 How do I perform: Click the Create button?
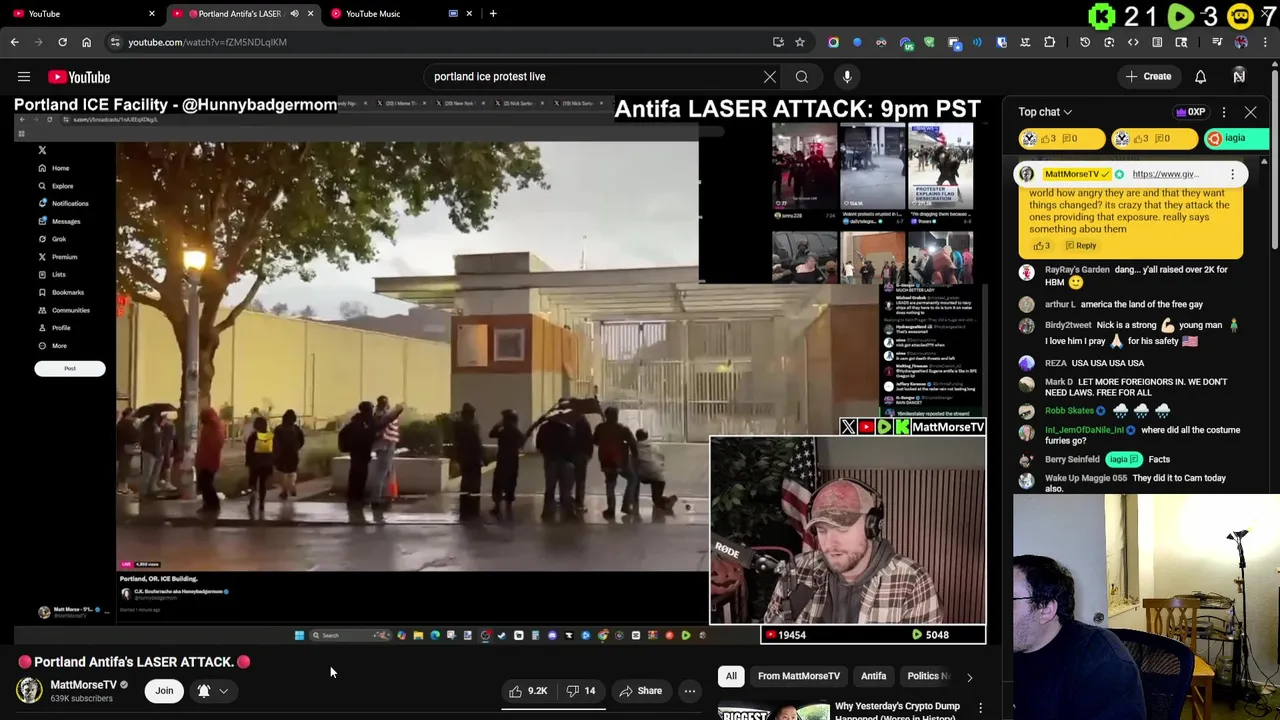[x=1148, y=77]
